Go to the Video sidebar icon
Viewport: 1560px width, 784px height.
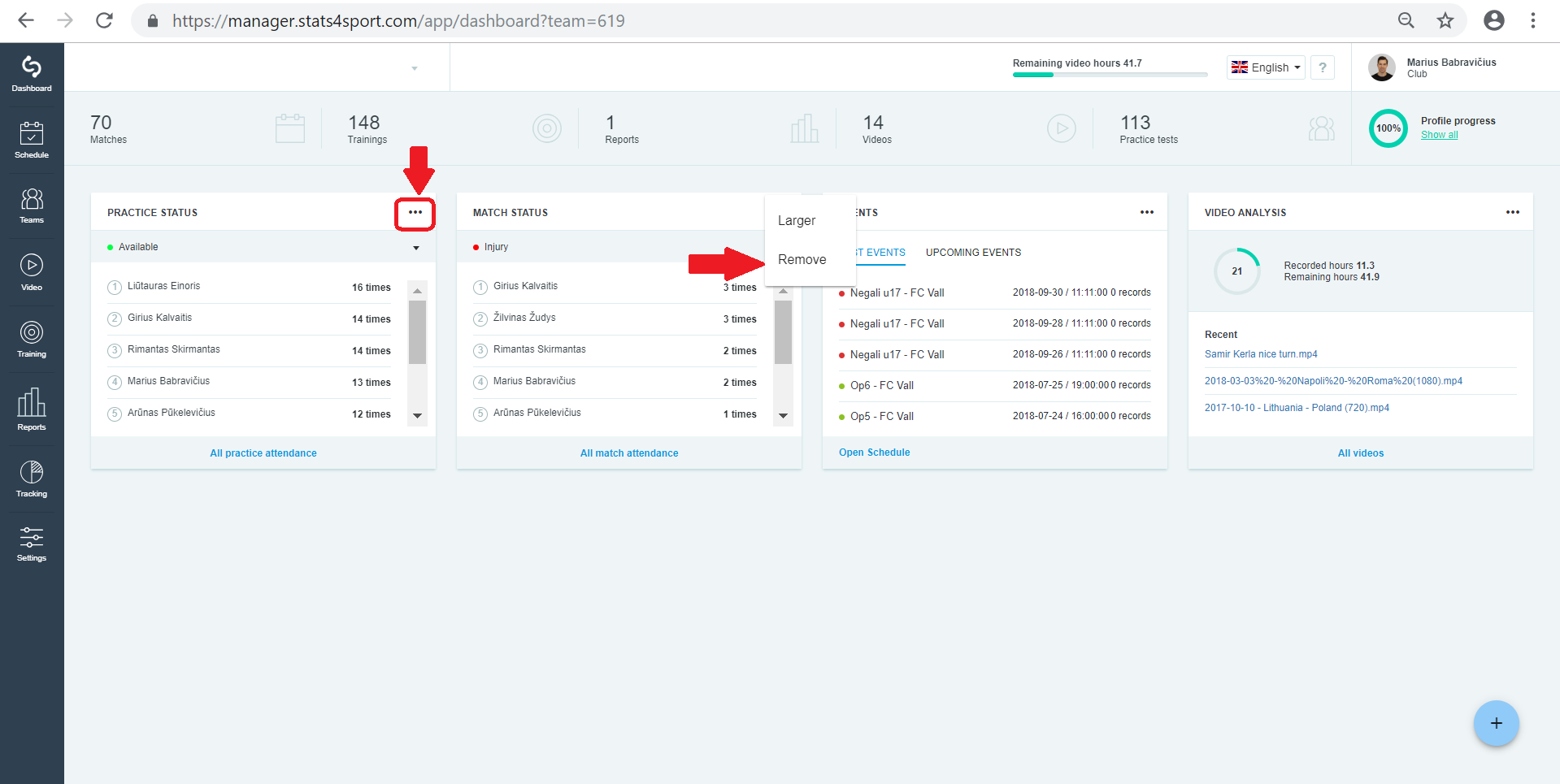(32, 272)
